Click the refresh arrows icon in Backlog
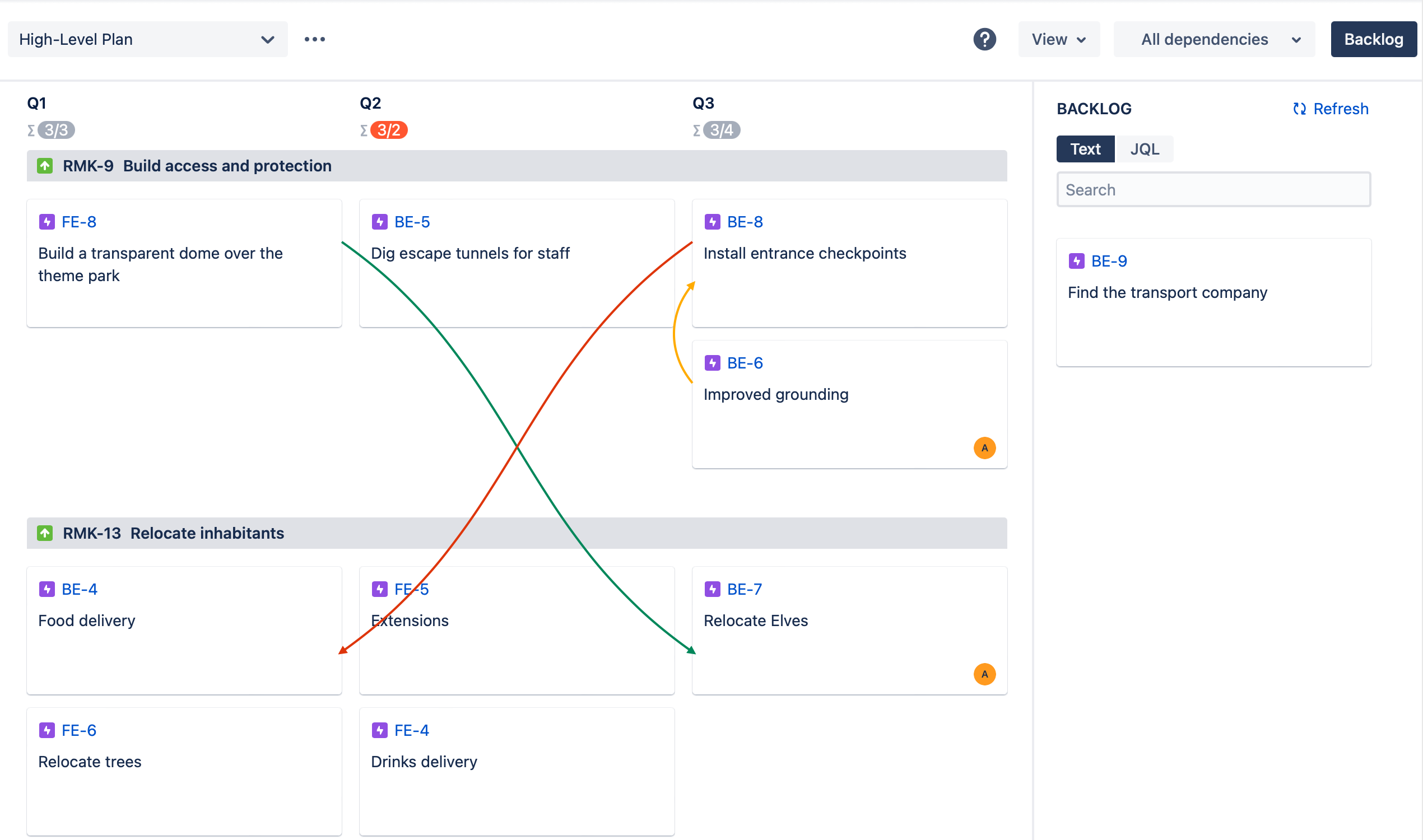This screenshot has width=1423, height=840. point(1300,109)
